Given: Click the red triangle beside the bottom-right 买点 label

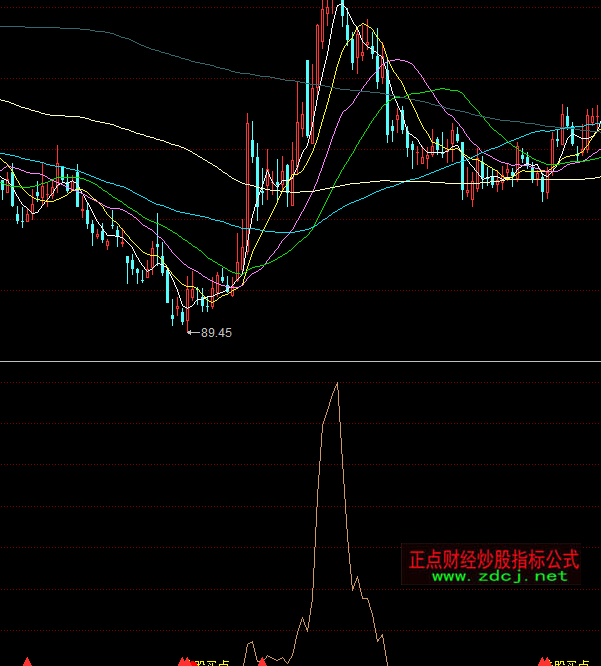Looking at the screenshot, I should [544, 662].
